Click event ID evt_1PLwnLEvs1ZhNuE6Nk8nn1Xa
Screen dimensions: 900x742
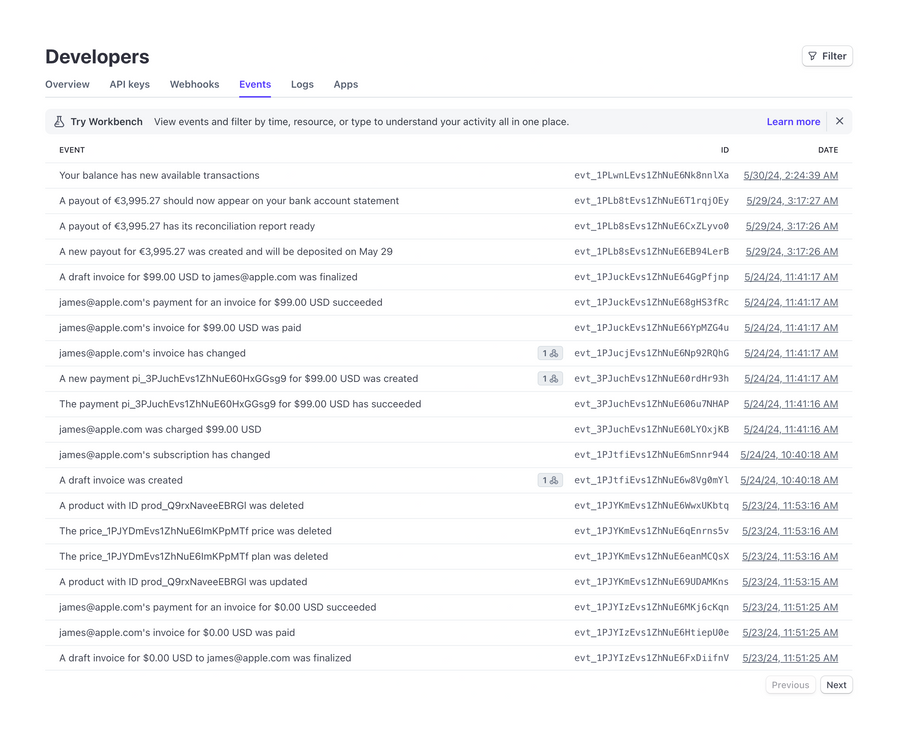pyautogui.click(x=651, y=175)
